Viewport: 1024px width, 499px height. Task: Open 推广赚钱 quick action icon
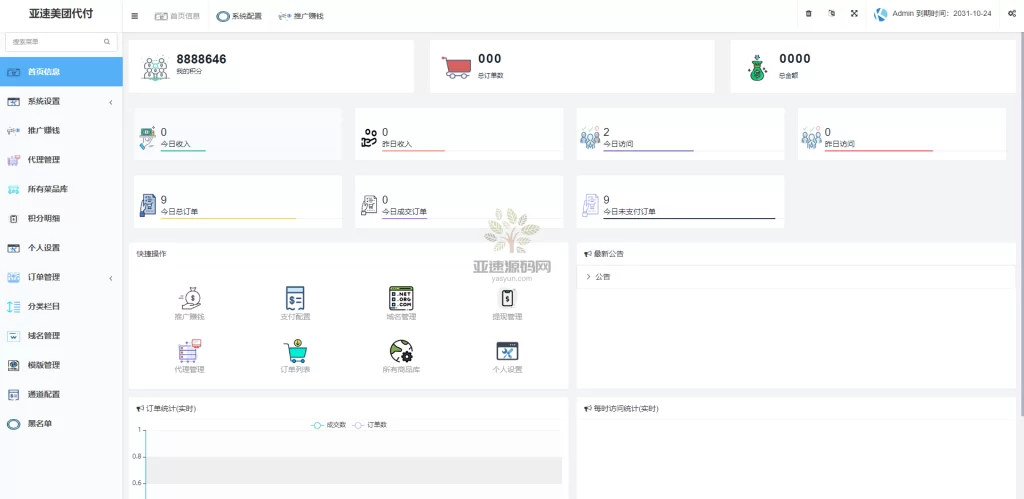pyautogui.click(x=189, y=297)
